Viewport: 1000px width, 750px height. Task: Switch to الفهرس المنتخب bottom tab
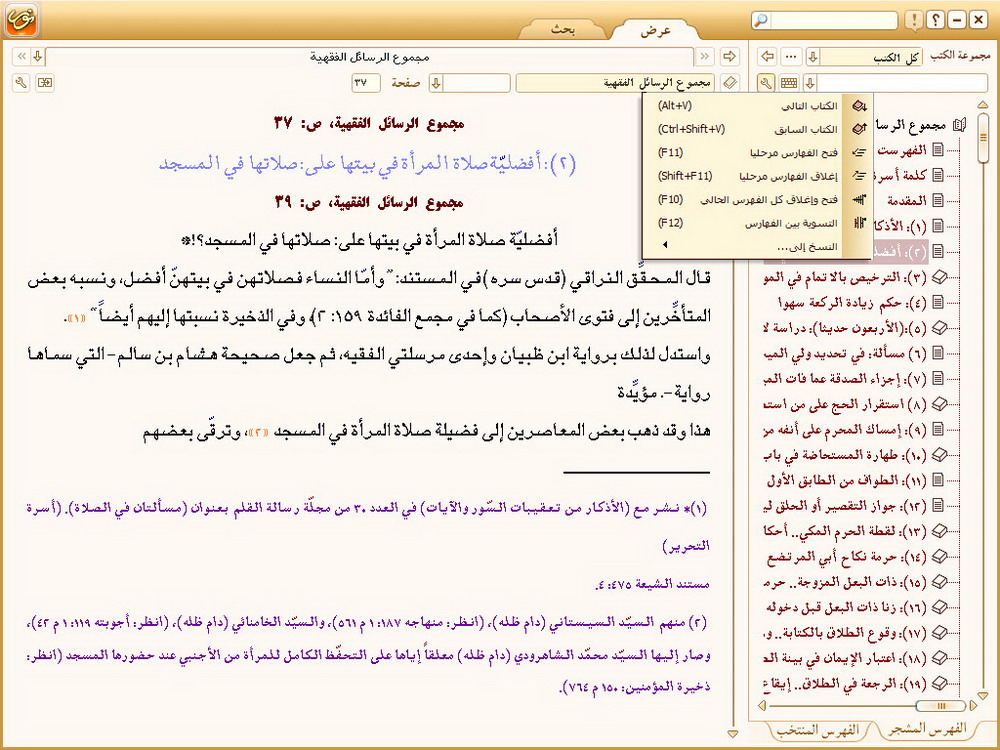pyautogui.click(x=818, y=730)
